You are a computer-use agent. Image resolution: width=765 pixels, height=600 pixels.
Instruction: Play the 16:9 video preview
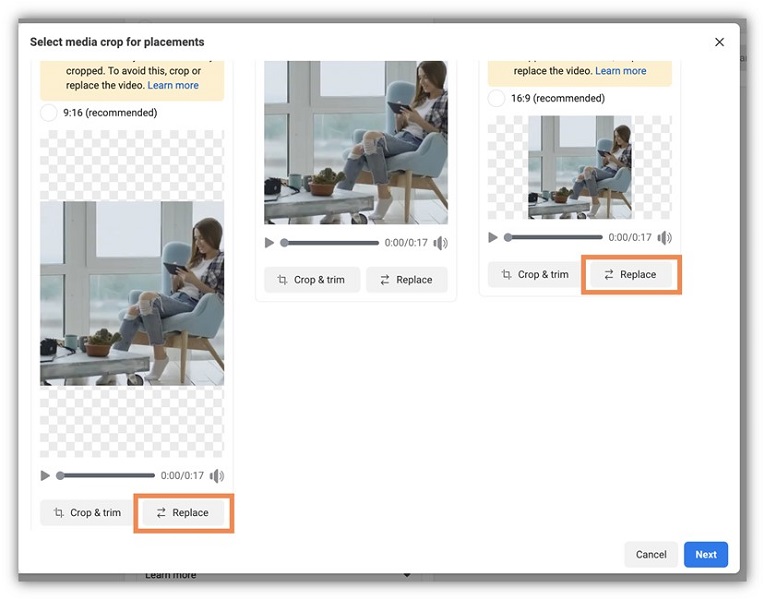(x=493, y=238)
